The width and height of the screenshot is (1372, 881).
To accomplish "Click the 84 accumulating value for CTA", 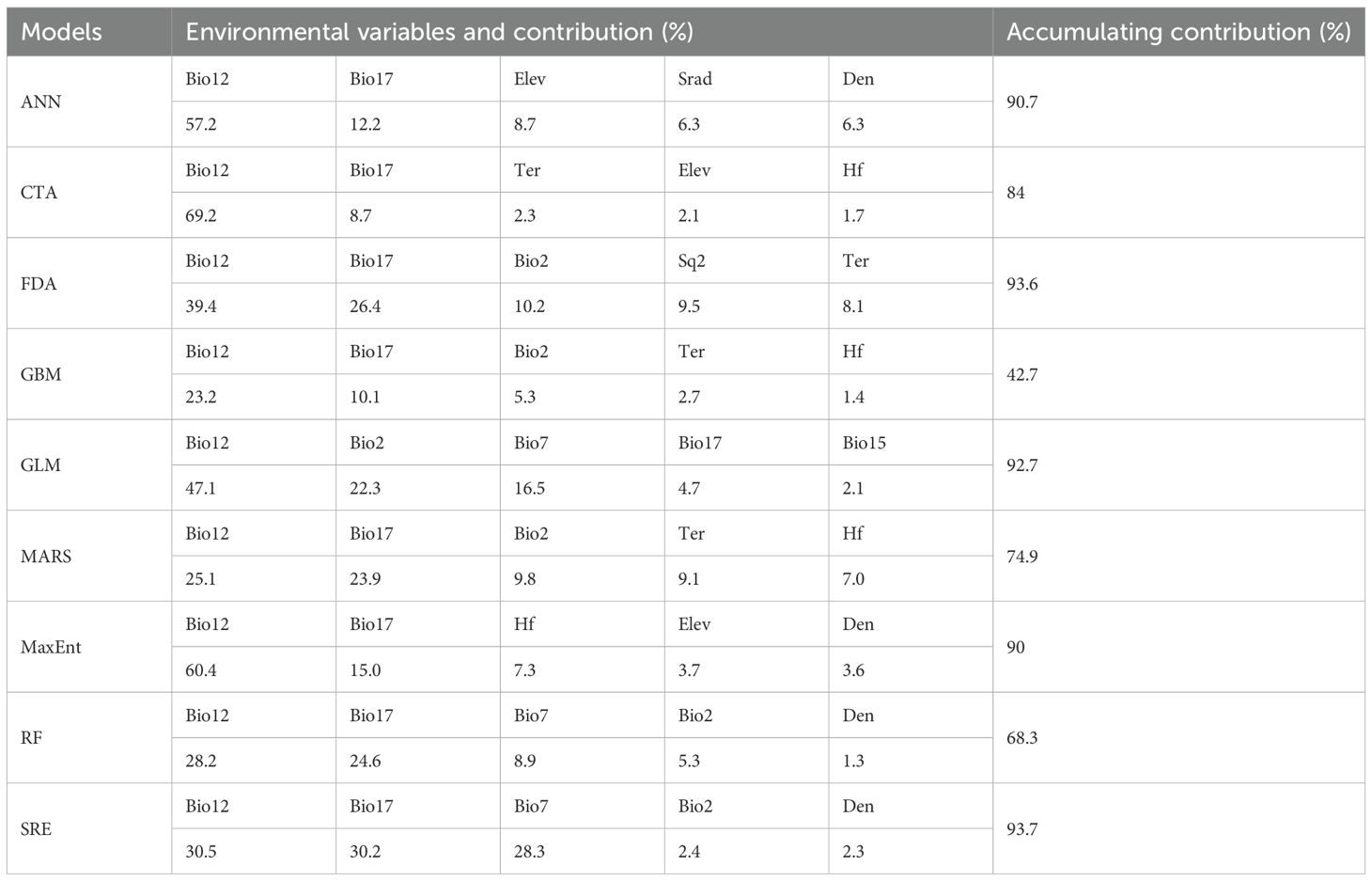I will (x=1015, y=193).
